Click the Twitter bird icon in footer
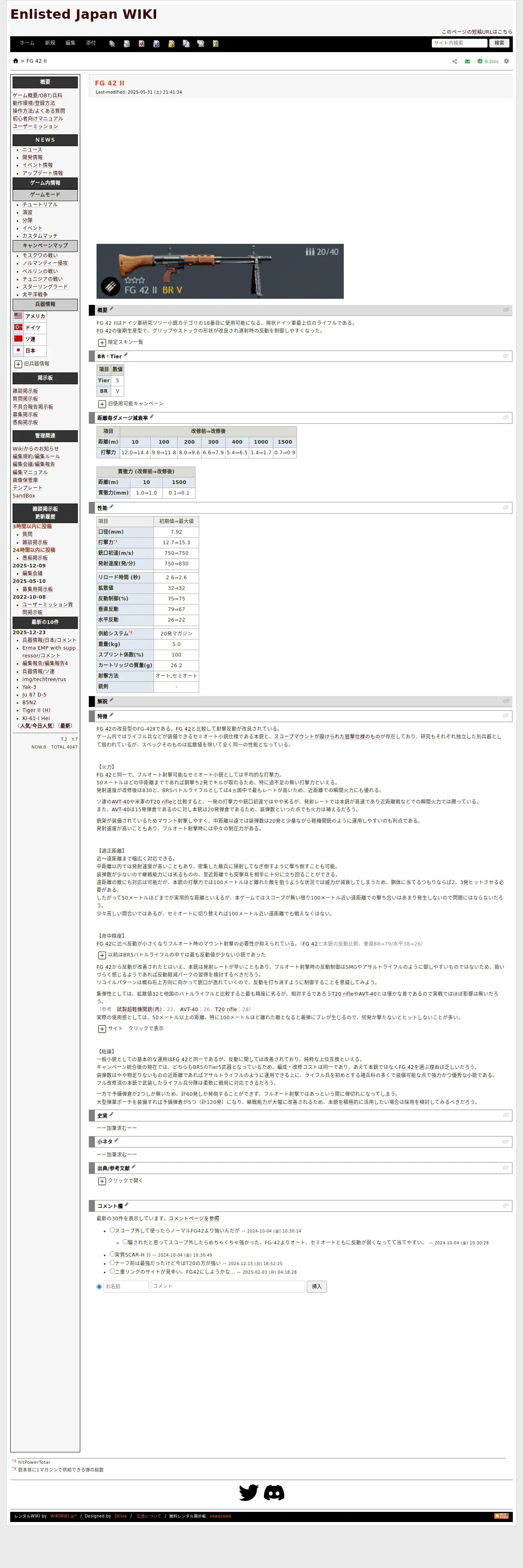 pos(248,1493)
